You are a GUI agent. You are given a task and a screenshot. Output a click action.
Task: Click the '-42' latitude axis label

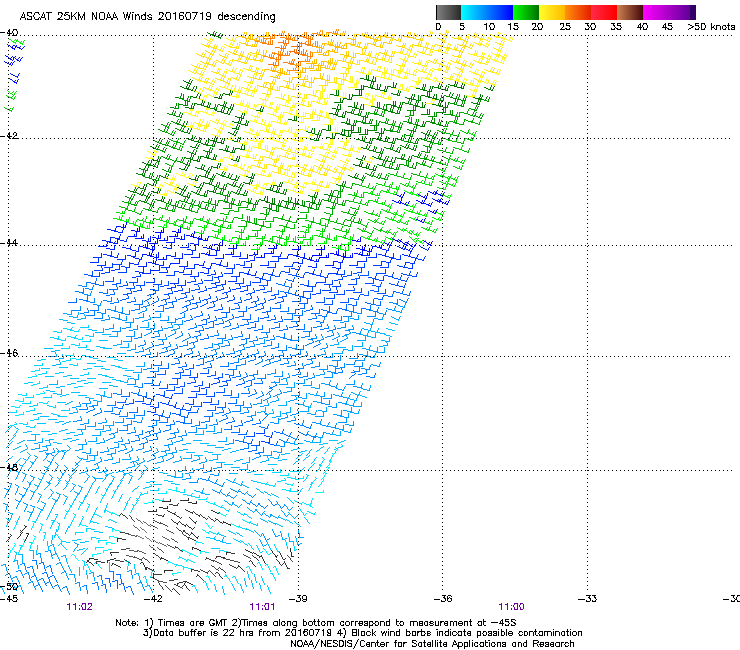coord(9,135)
